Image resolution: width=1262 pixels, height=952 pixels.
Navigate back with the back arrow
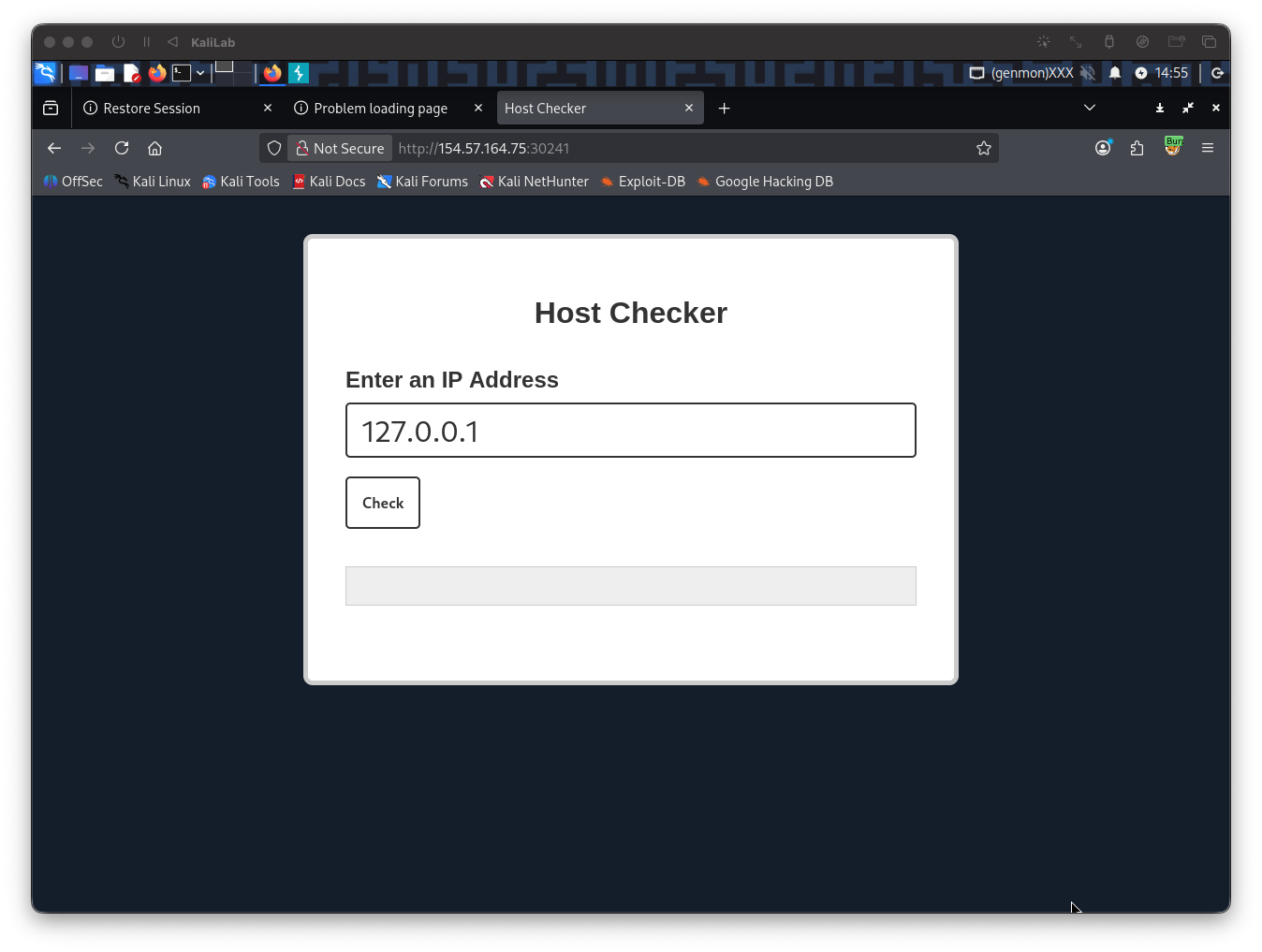click(54, 148)
